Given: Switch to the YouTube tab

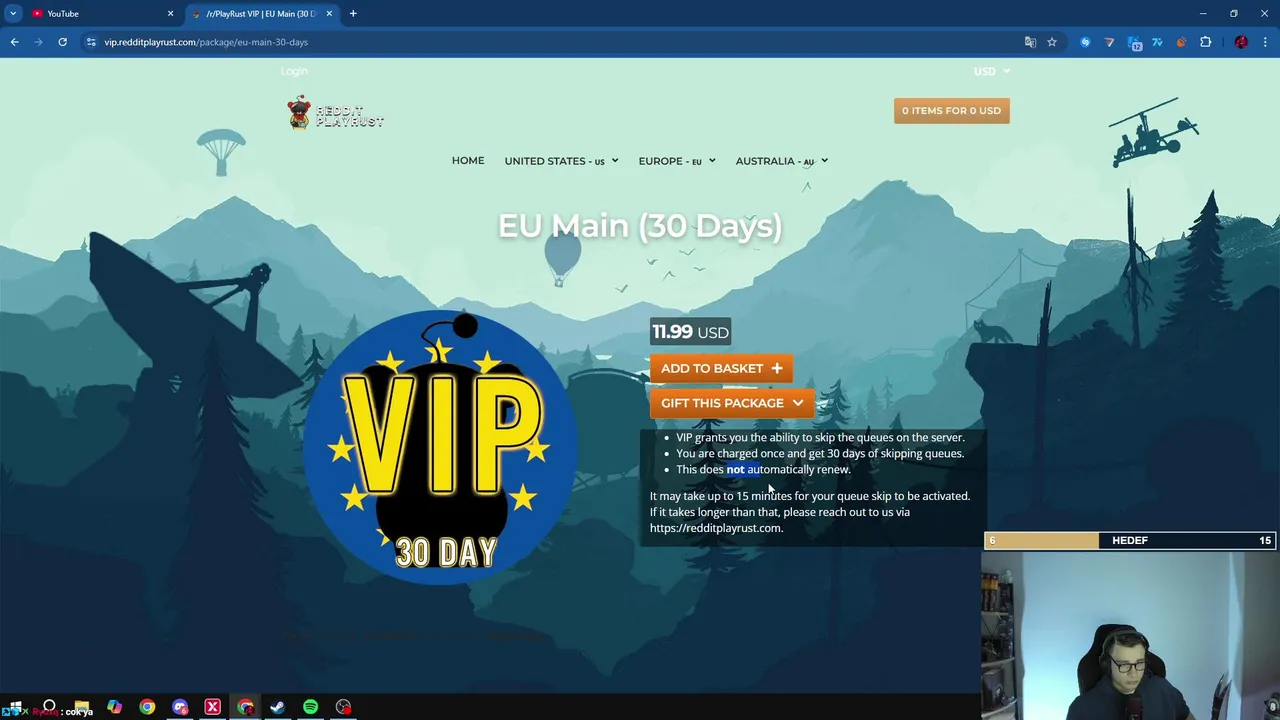Looking at the screenshot, I should 98,13.
